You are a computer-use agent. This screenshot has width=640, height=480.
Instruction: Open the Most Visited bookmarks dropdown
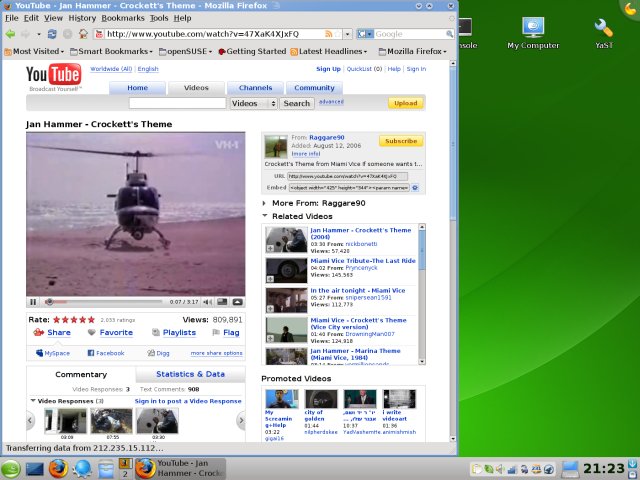(36, 51)
